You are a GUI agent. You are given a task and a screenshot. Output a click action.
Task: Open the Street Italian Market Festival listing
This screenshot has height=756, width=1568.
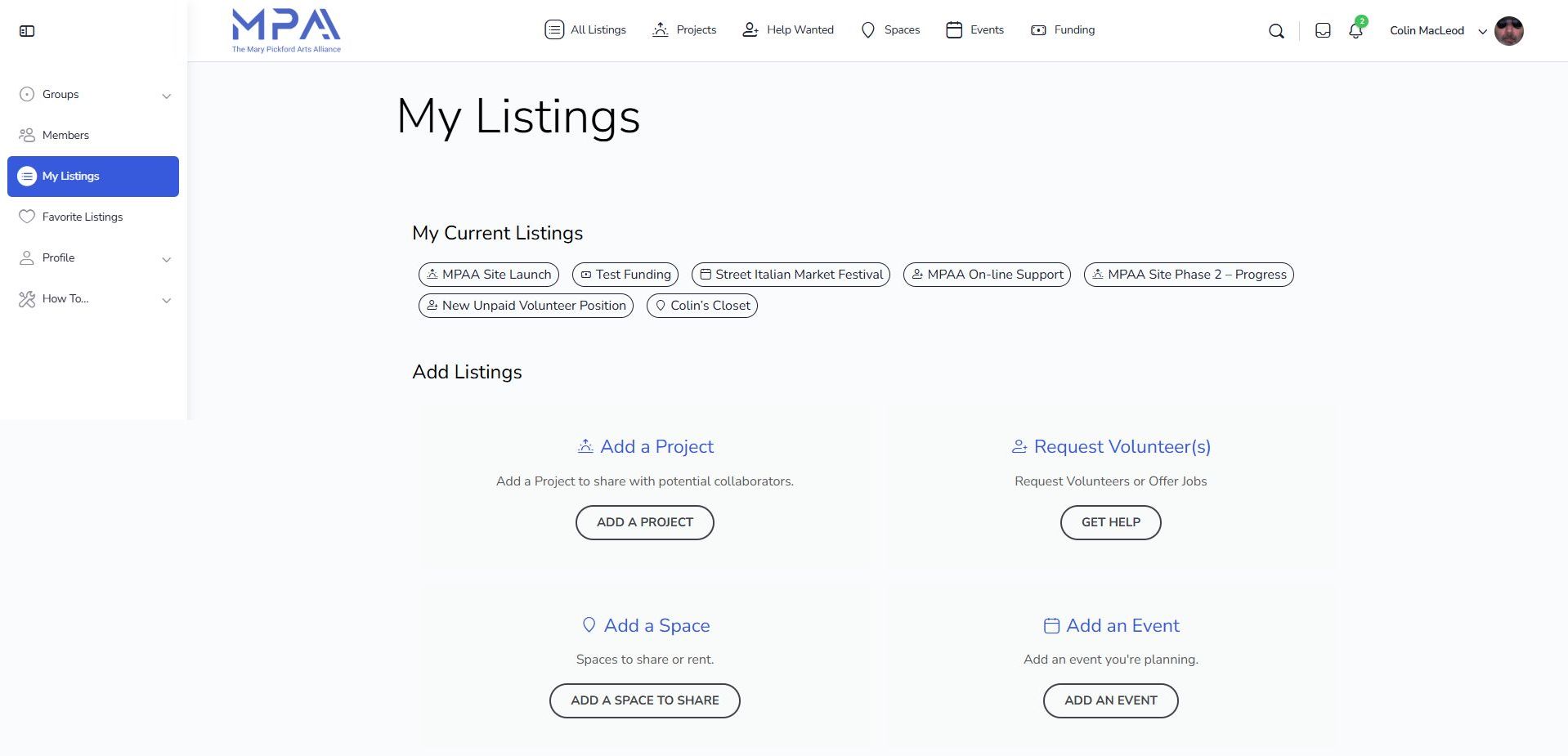coord(791,275)
